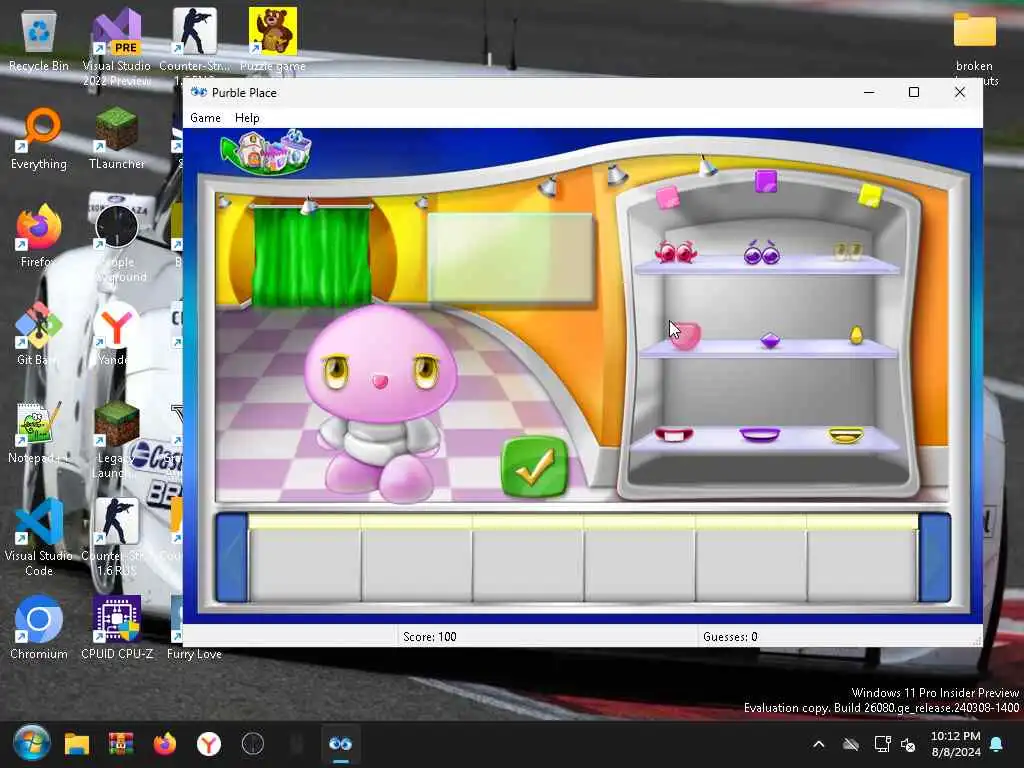
Task: Open Firefox from the taskbar
Action: 165,744
